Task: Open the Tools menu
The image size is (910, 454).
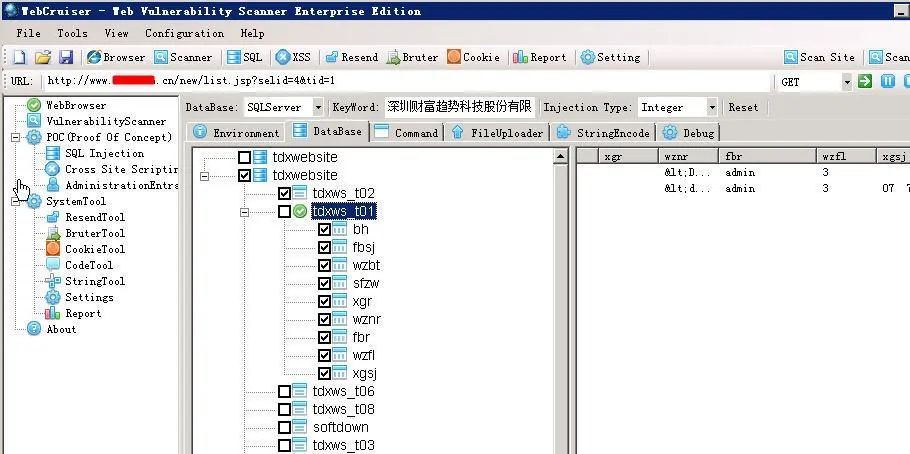Action: (73, 33)
